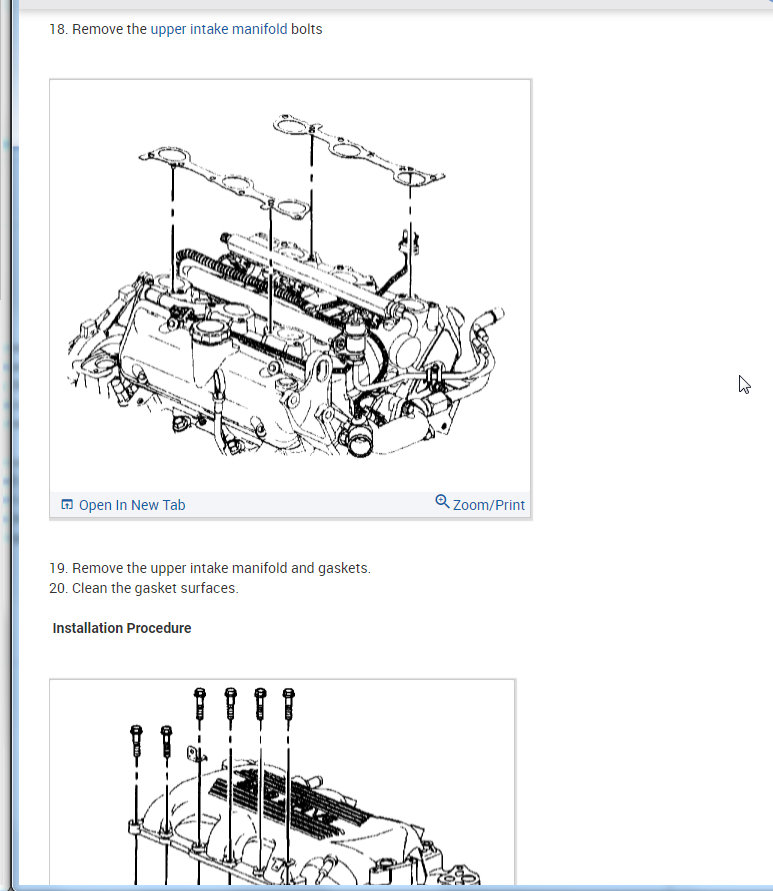Click the intake manifold bolts diagram
The image size is (773, 891).
coord(282,784)
